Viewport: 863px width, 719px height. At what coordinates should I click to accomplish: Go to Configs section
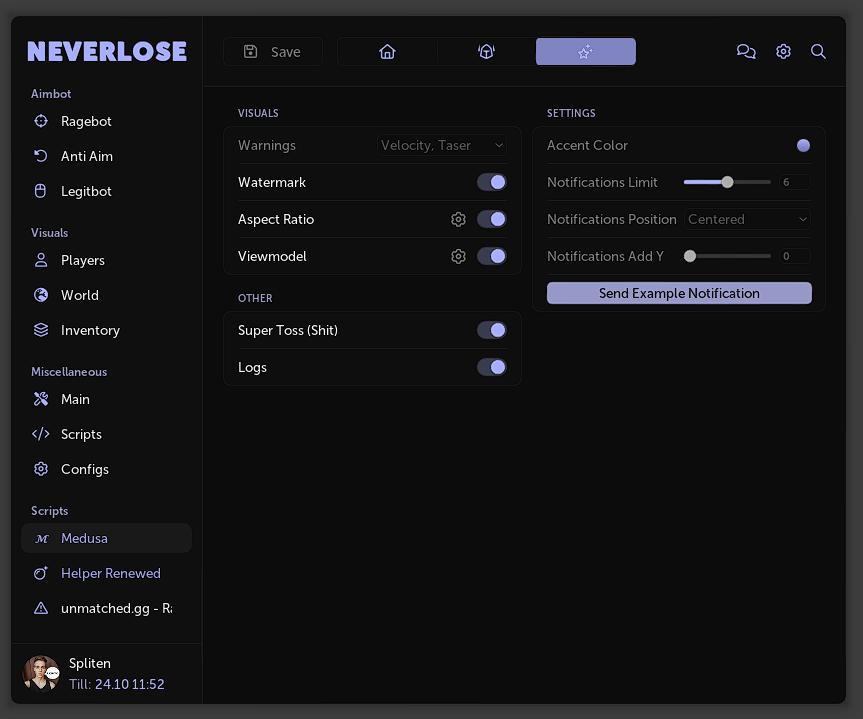click(84, 469)
